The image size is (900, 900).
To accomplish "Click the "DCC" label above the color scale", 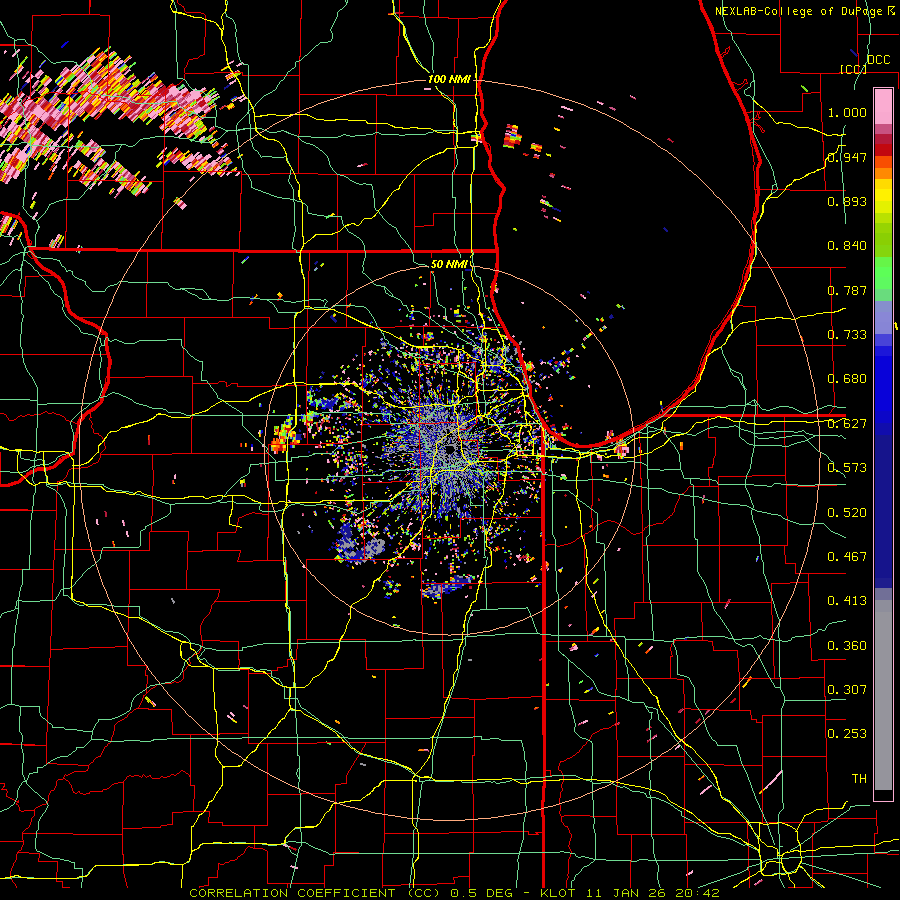I will pyautogui.click(x=878, y=60).
